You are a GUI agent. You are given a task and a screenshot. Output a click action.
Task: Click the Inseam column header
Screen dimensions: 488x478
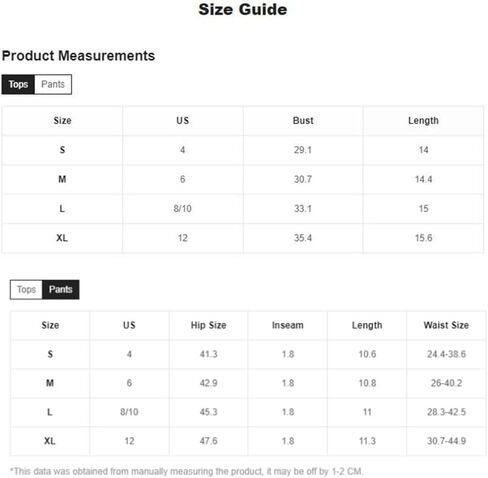[x=288, y=325]
